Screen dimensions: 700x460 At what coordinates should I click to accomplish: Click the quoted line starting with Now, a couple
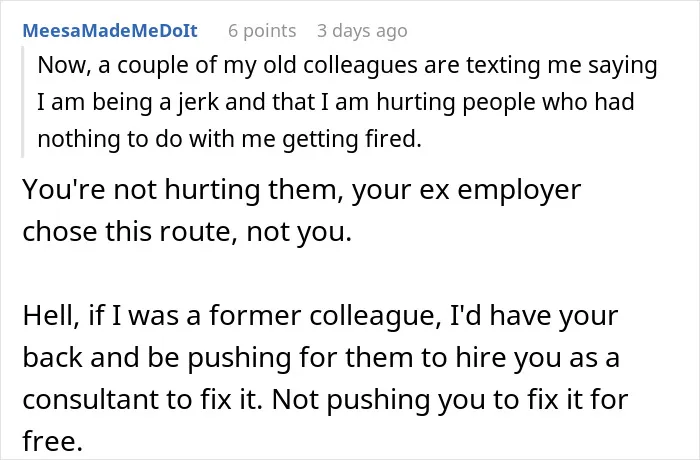click(347, 65)
